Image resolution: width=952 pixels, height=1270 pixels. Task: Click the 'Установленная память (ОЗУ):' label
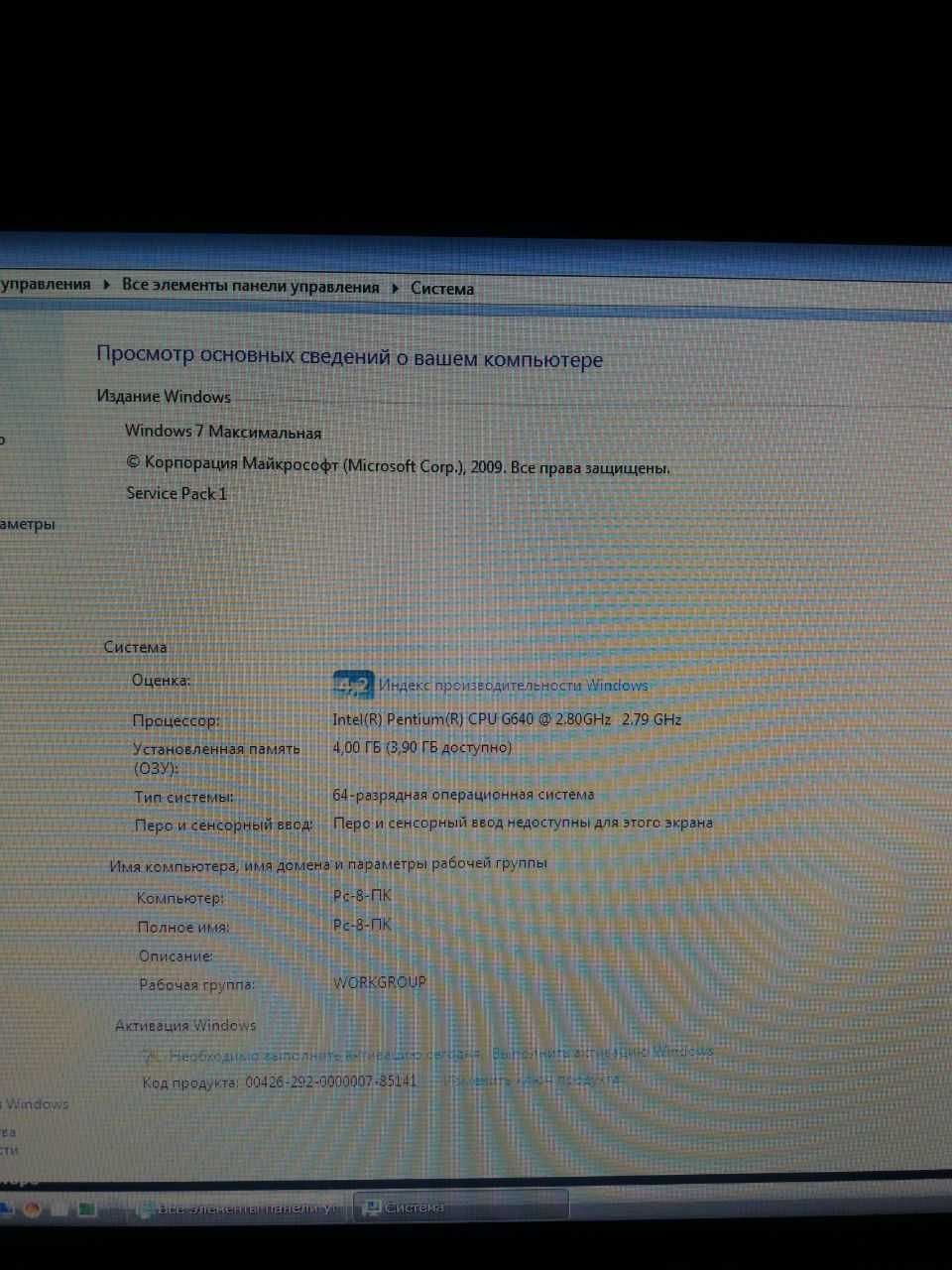217,758
